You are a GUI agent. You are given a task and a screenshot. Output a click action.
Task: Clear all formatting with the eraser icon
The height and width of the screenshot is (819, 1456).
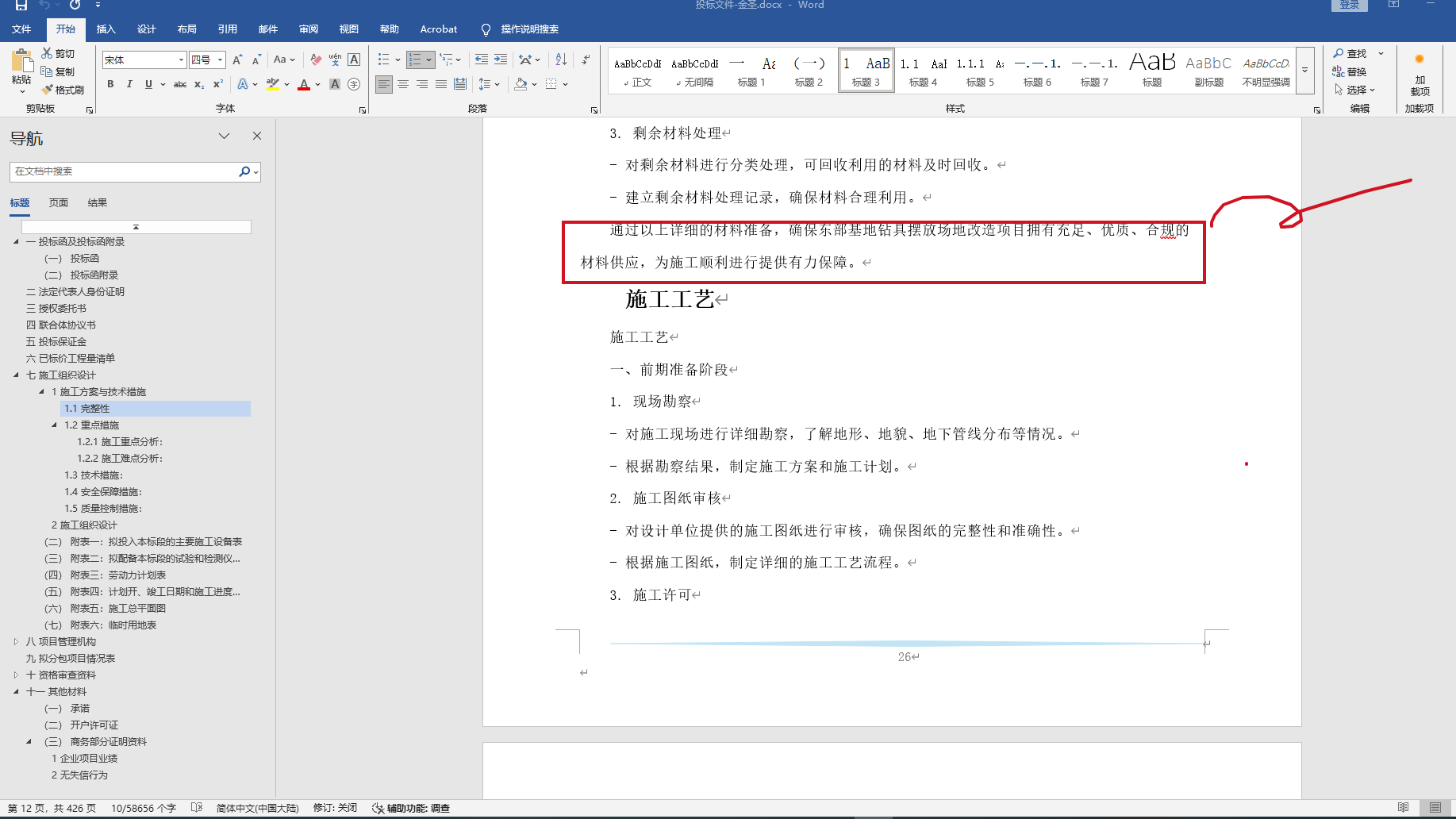click(x=316, y=60)
